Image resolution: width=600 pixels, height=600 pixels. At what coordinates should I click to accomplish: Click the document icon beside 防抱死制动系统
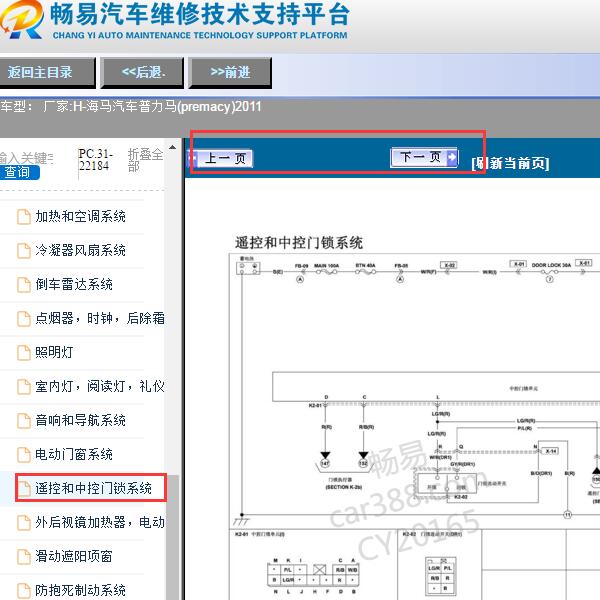24,590
